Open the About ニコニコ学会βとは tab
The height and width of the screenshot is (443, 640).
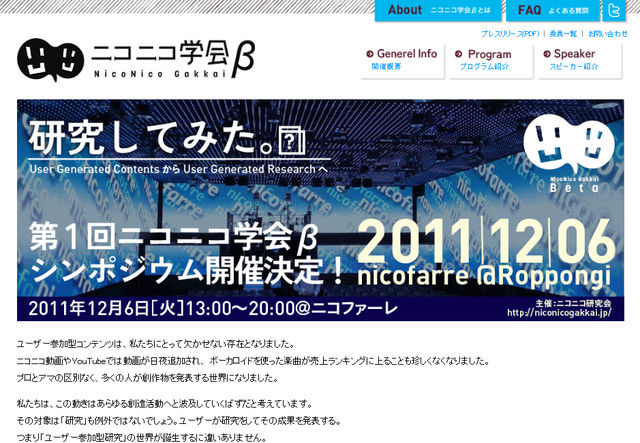pos(438,10)
